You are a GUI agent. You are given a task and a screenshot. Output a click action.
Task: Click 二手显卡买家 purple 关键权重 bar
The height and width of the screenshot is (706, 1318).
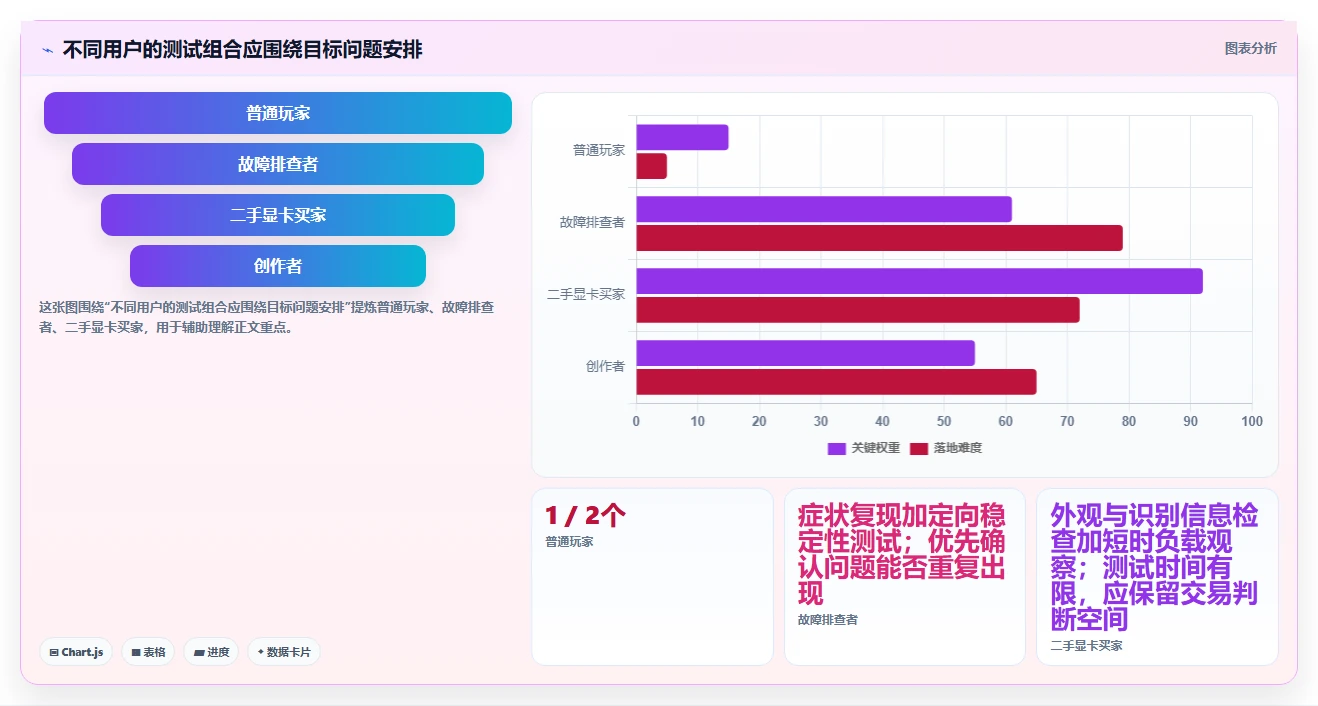point(919,281)
